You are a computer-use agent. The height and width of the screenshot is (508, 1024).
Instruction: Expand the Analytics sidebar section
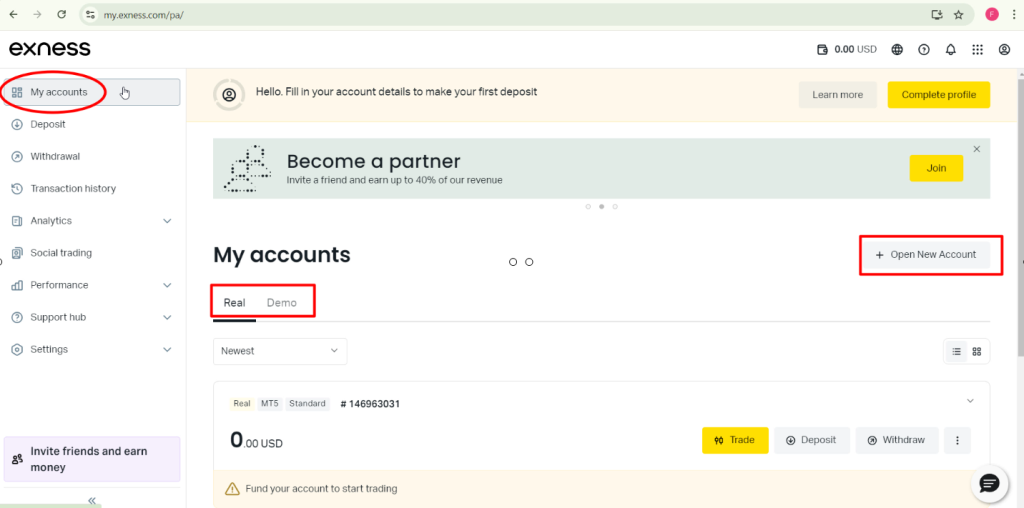[167, 221]
